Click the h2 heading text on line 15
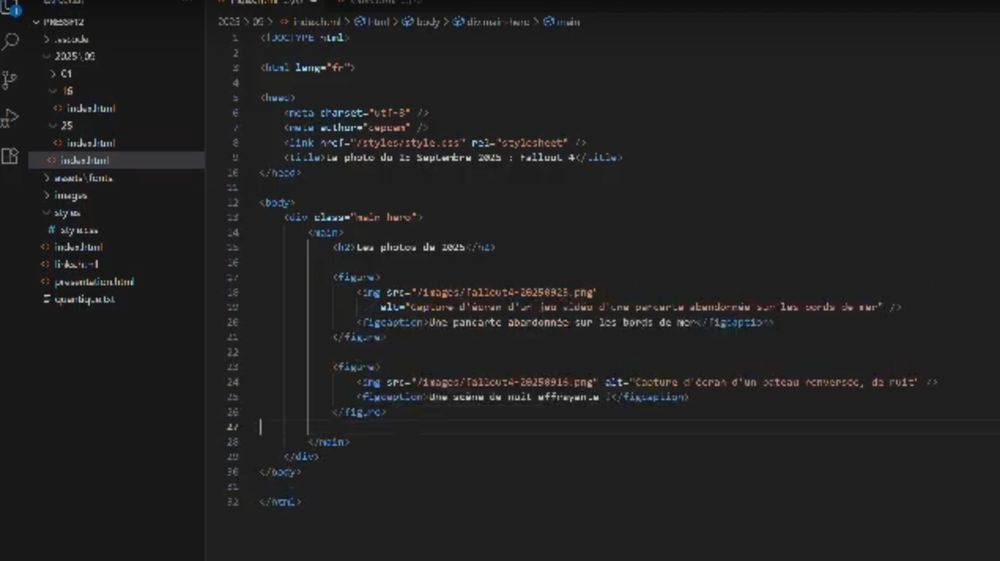The image size is (1000, 561). click(411, 247)
